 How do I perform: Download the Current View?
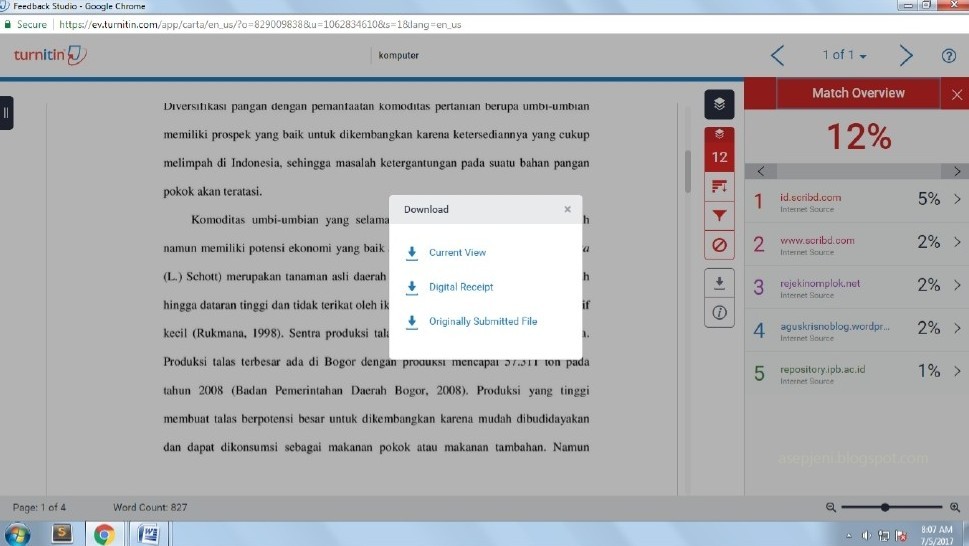457,253
